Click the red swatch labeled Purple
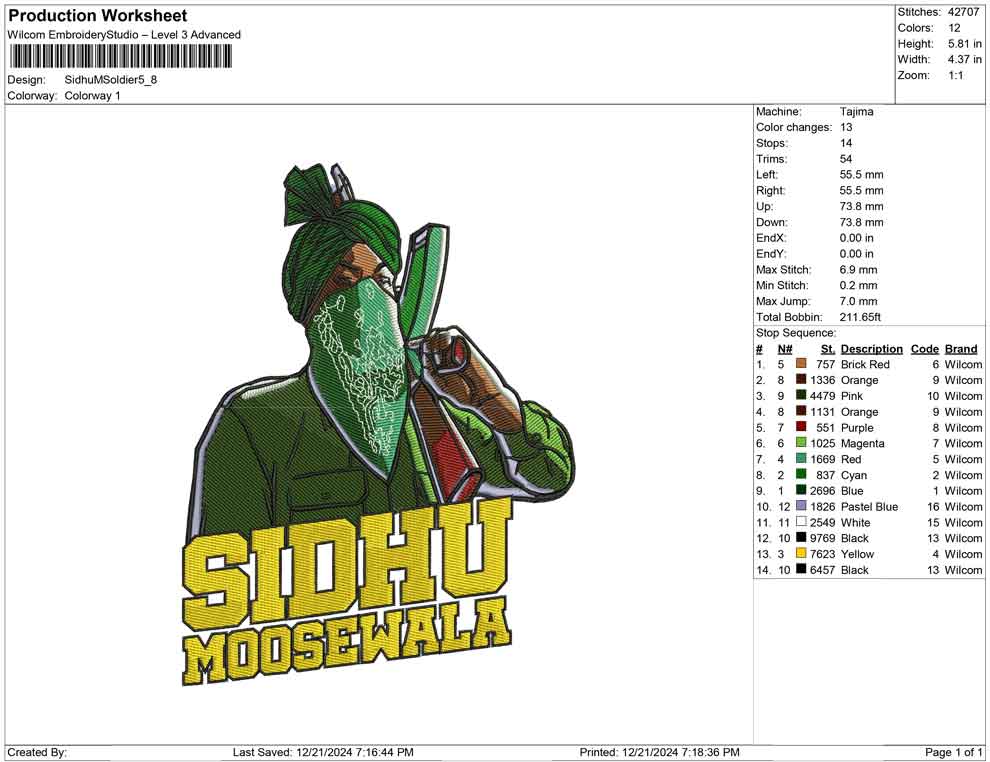 tap(801, 427)
